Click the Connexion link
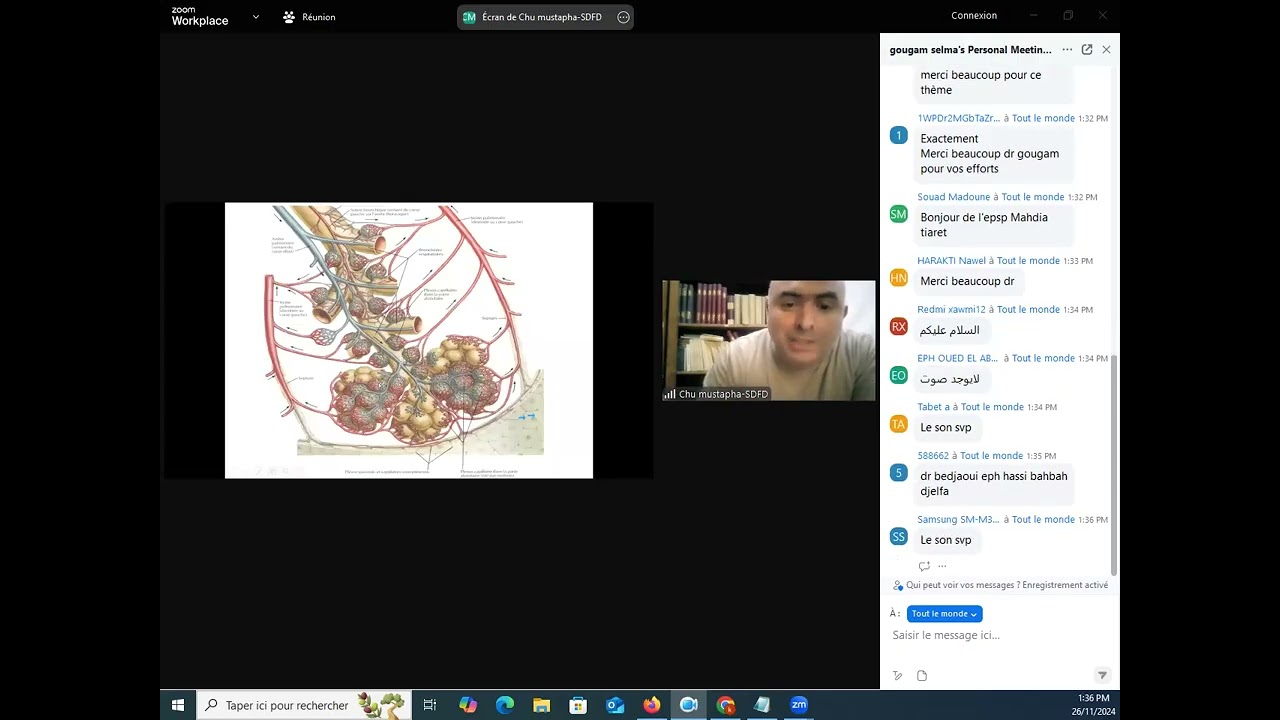The width and height of the screenshot is (1280, 720). pyautogui.click(x=974, y=15)
